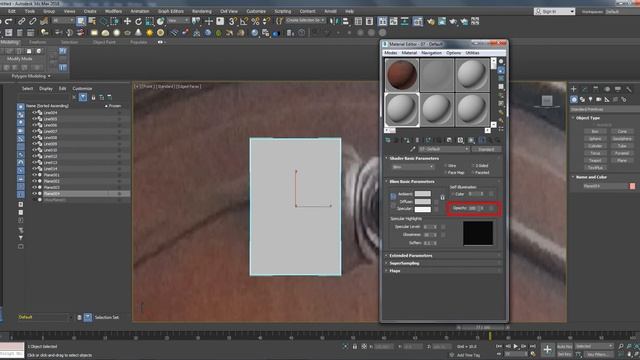The image size is (640, 360).
Task: Open Select by Name icon
Action: [92, 21]
